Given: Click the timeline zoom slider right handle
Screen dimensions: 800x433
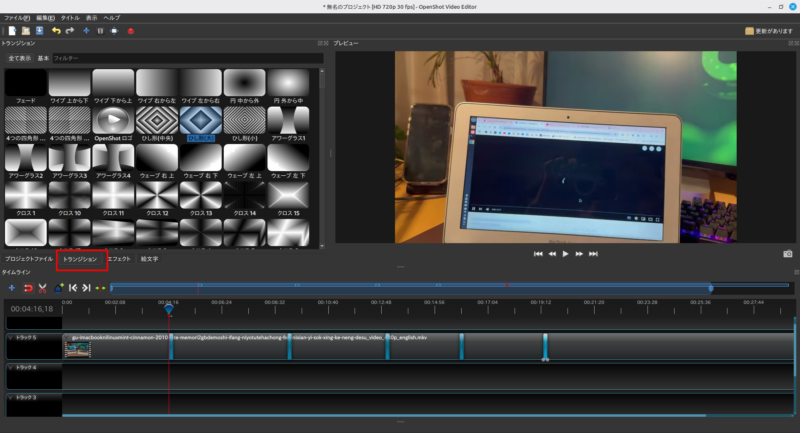Looking at the screenshot, I should point(711,288).
